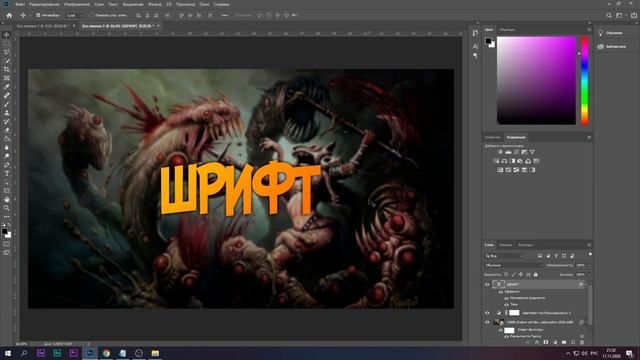Hide the Hue/Saturation adjustment layer
This screenshot has width=640, height=360.
(487, 313)
